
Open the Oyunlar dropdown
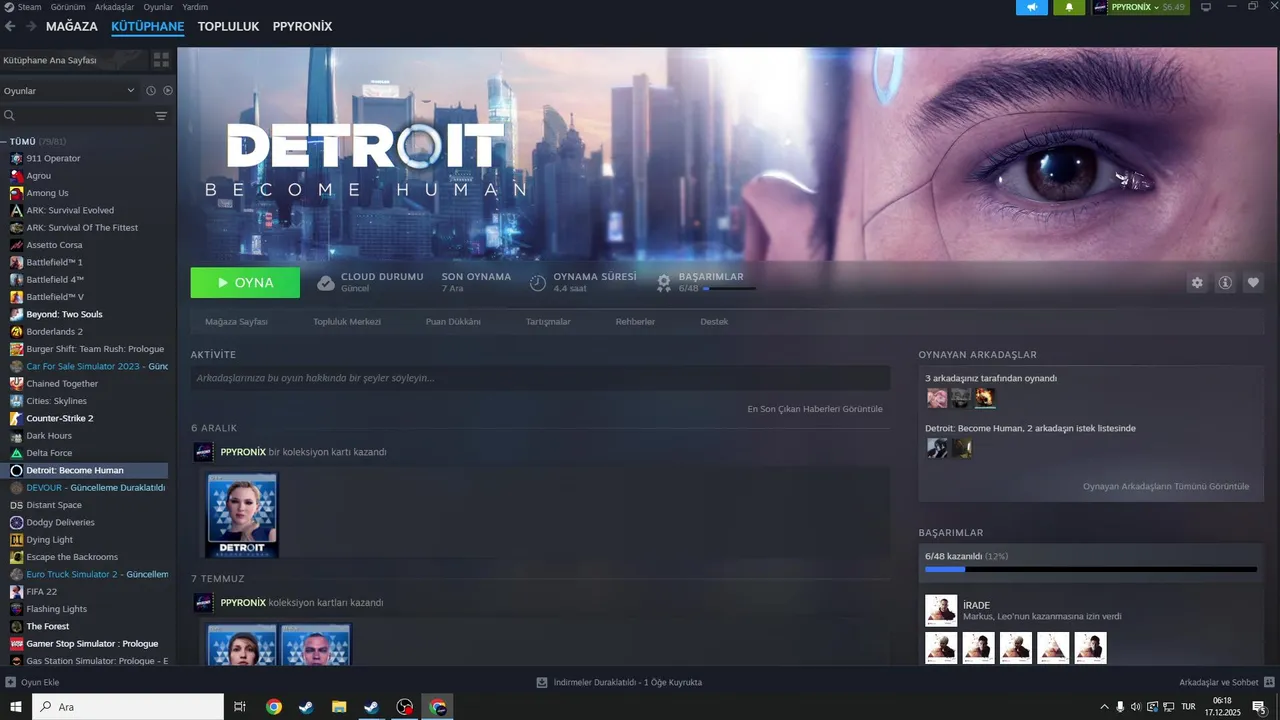[x=68, y=91]
